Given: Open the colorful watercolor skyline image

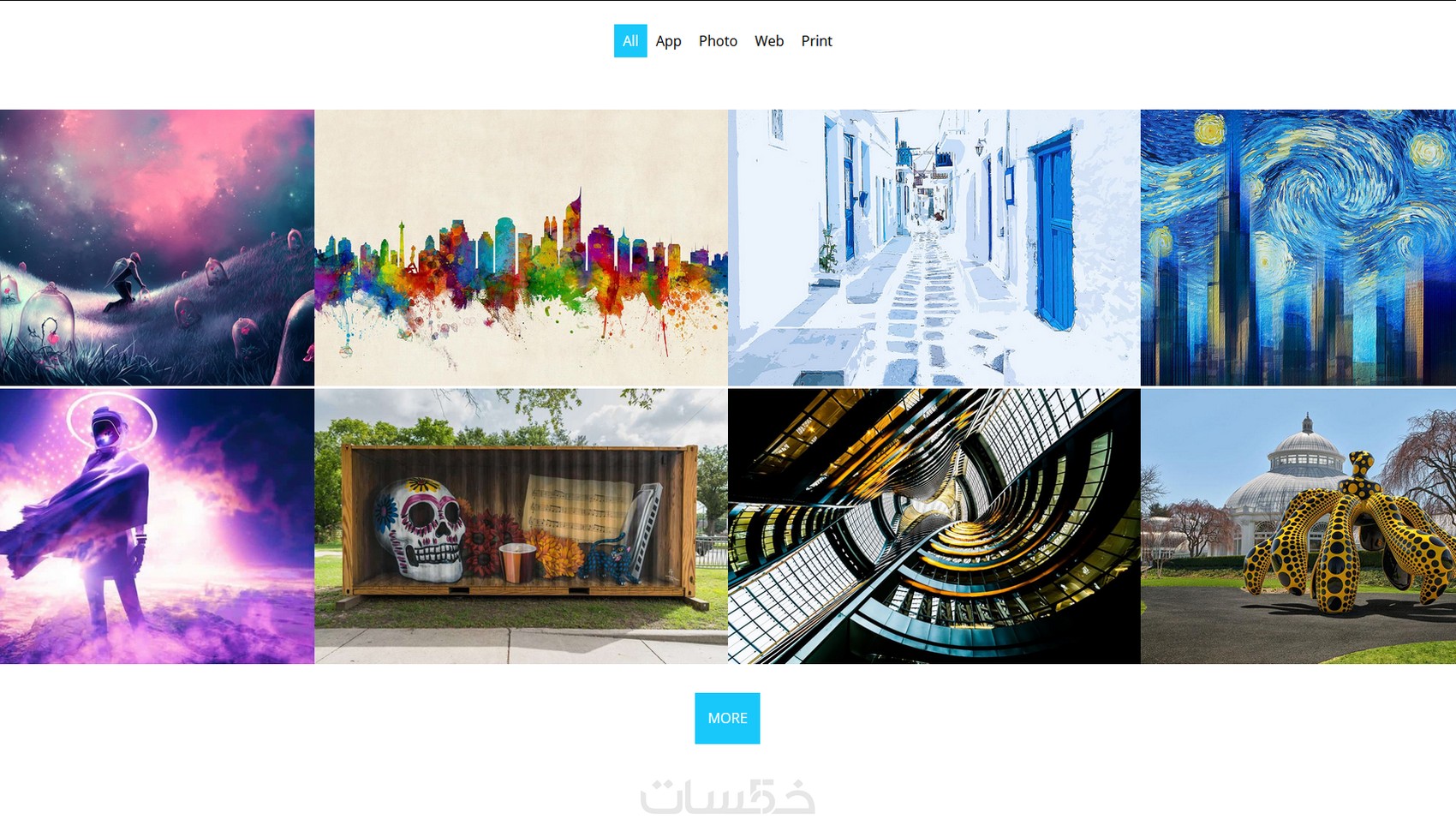Looking at the screenshot, I should (521, 248).
